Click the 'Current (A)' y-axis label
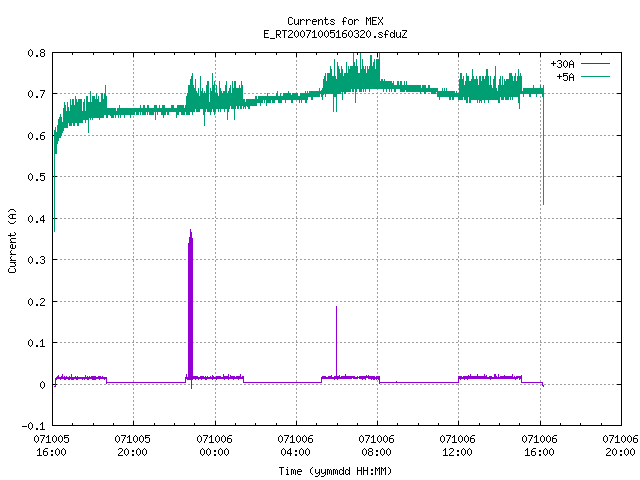Screen dimensions: 640x480 tap(12, 240)
